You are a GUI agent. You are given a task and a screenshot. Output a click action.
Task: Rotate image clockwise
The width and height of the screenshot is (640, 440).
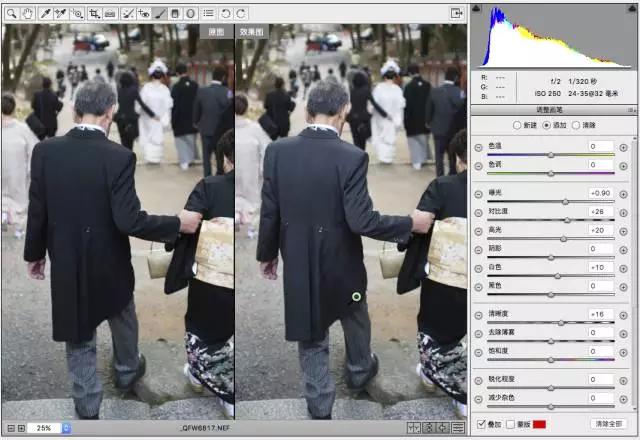(x=241, y=14)
